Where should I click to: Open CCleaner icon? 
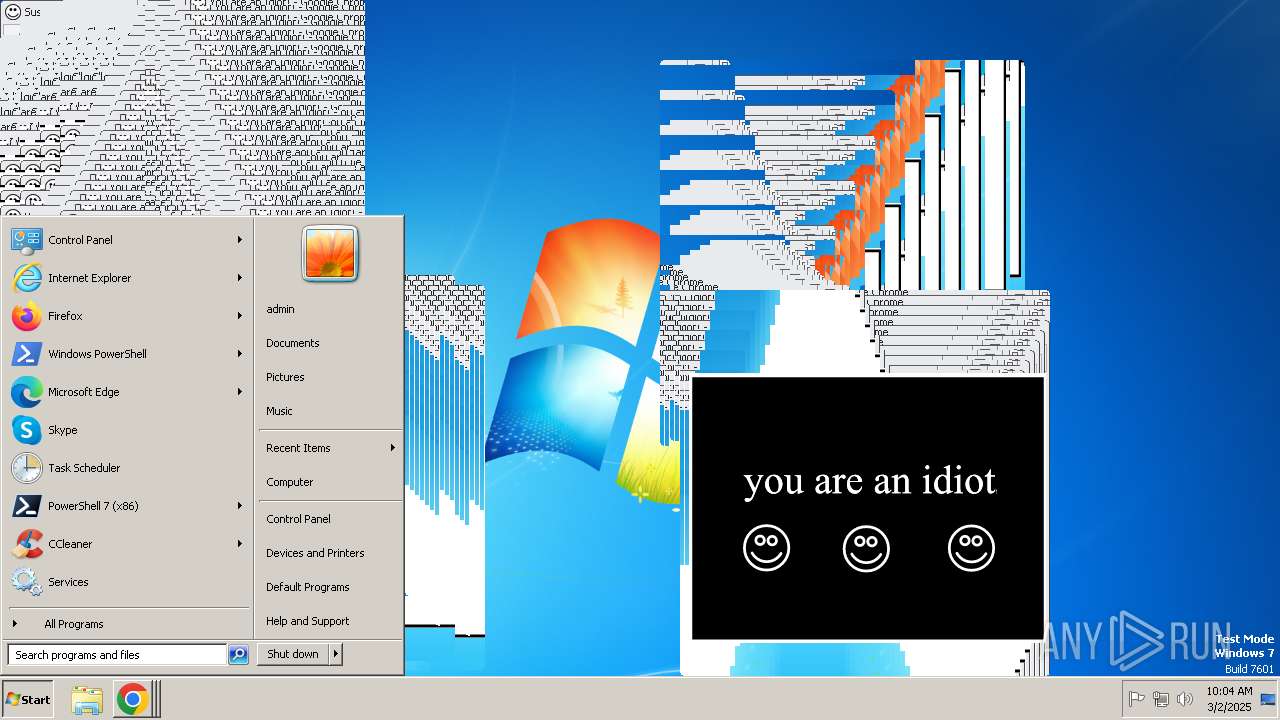point(27,544)
